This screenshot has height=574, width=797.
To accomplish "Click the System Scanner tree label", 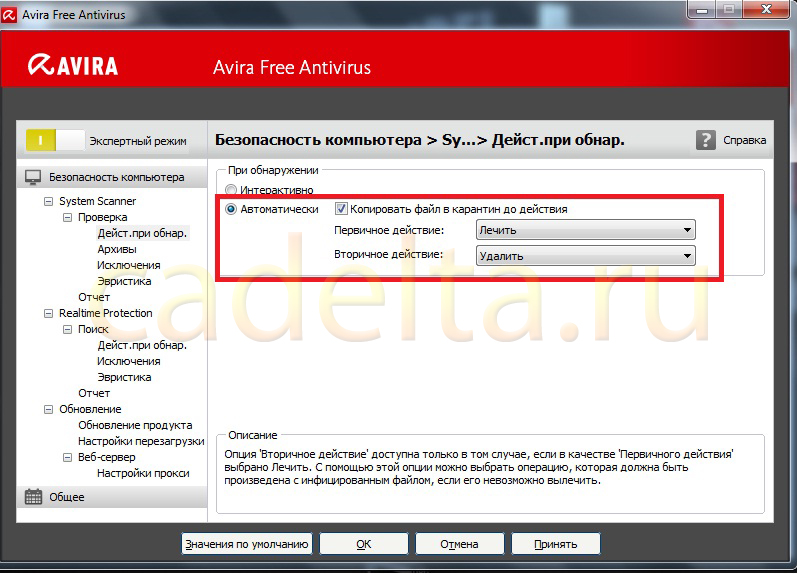I will pyautogui.click(x=98, y=201).
